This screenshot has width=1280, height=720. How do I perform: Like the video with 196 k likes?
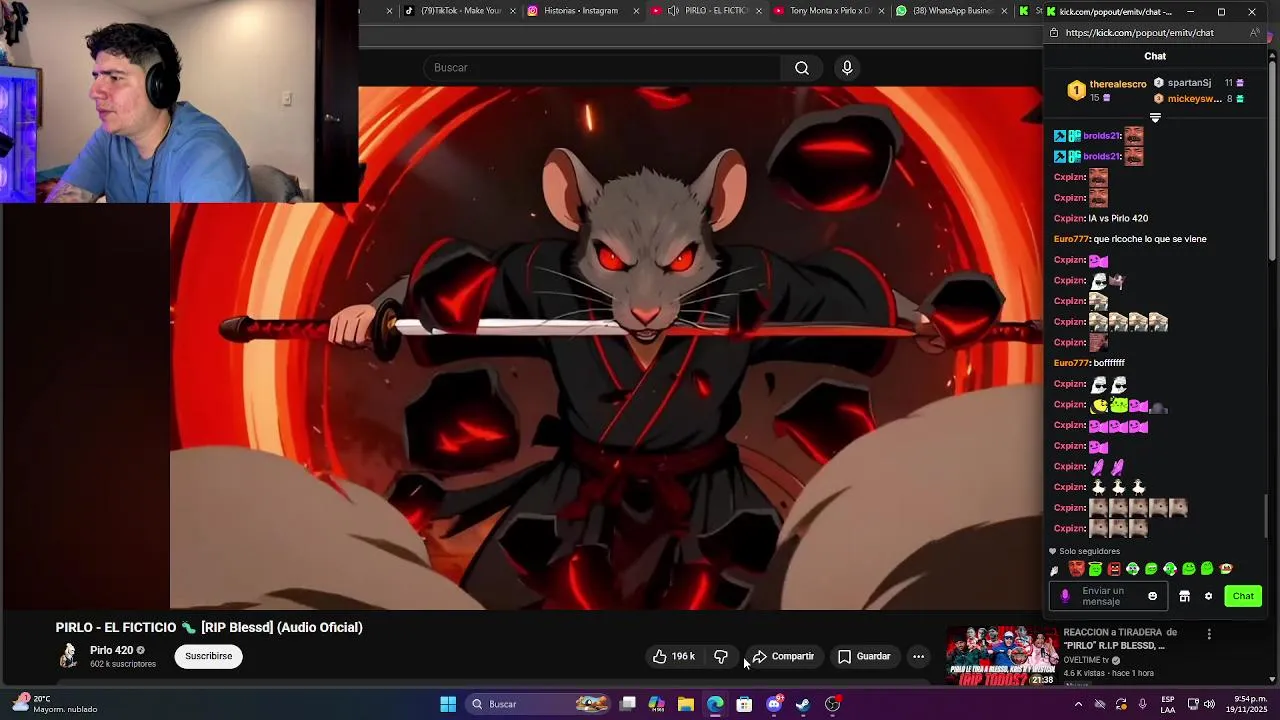[673, 656]
